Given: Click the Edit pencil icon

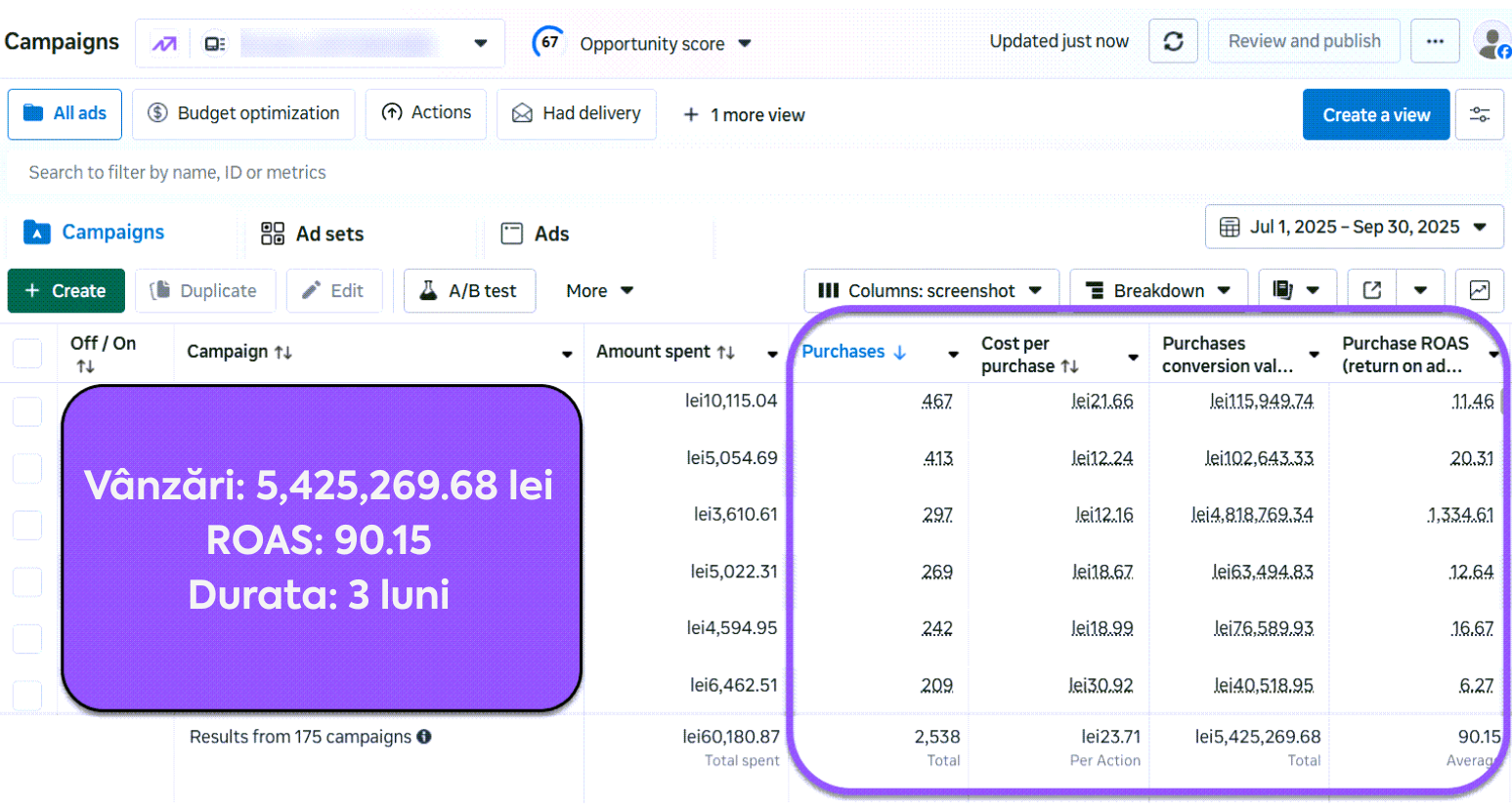Looking at the screenshot, I should click(334, 290).
